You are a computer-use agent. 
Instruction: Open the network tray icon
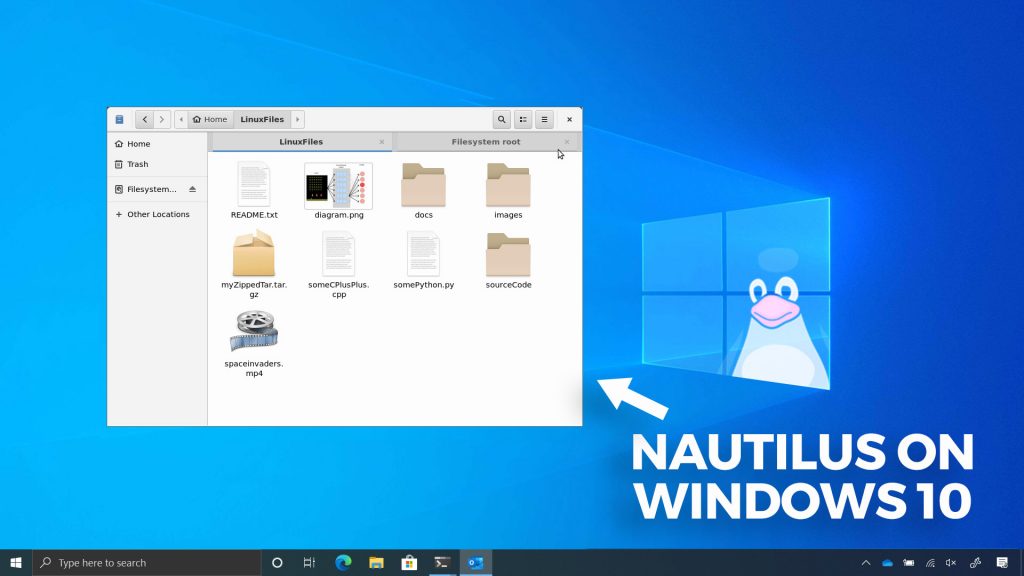930,562
